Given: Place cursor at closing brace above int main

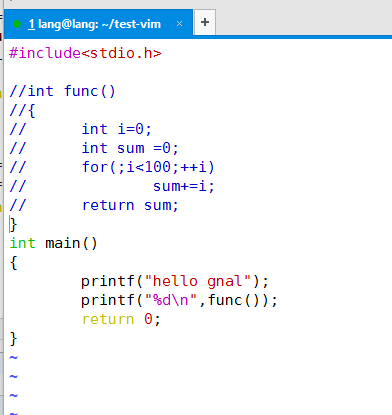Looking at the screenshot, I should pyautogui.click(x=13, y=224).
